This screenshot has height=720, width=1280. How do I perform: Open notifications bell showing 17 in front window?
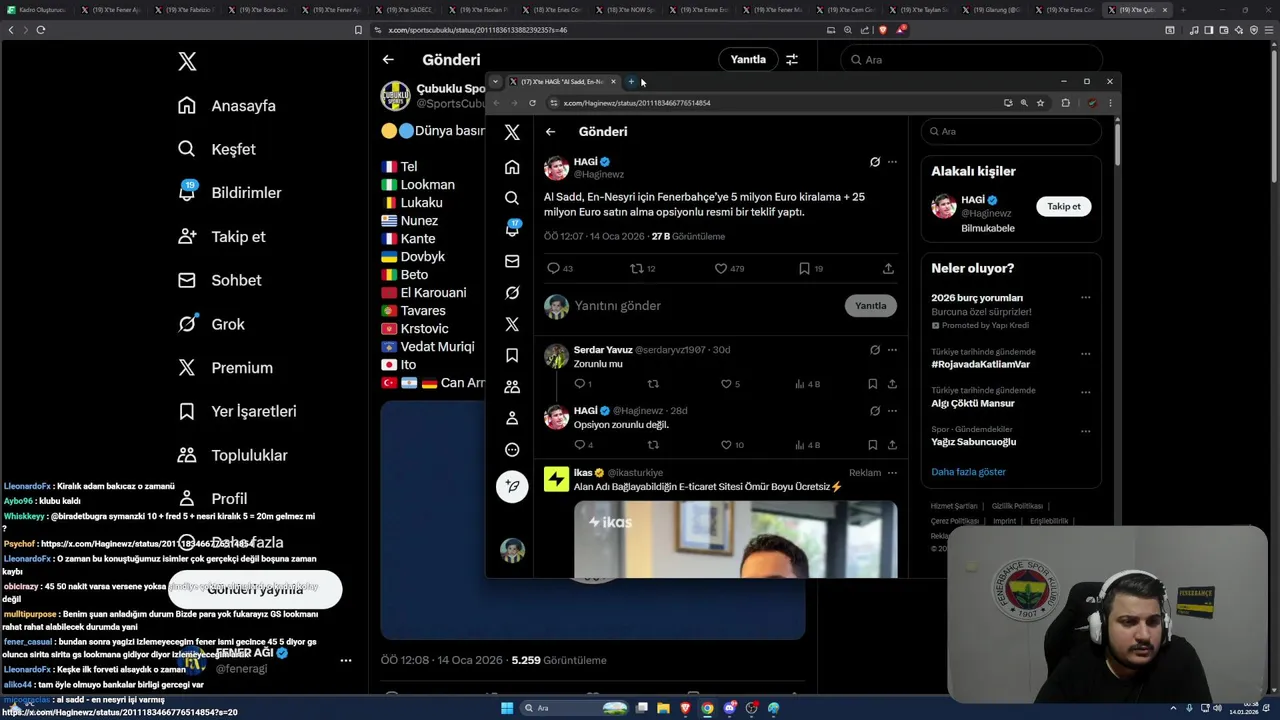(512, 229)
